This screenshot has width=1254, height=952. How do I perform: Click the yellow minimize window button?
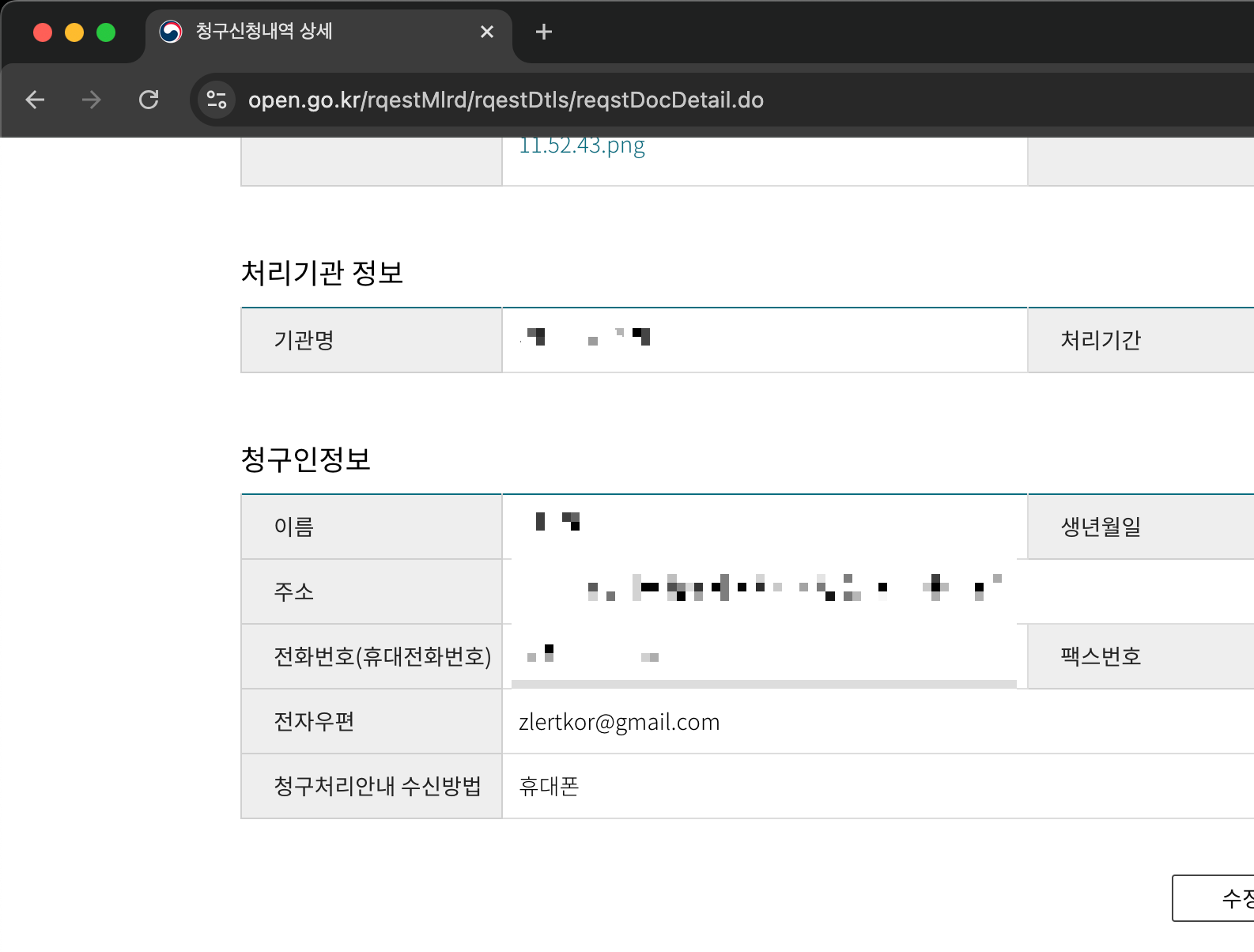pyautogui.click(x=74, y=32)
